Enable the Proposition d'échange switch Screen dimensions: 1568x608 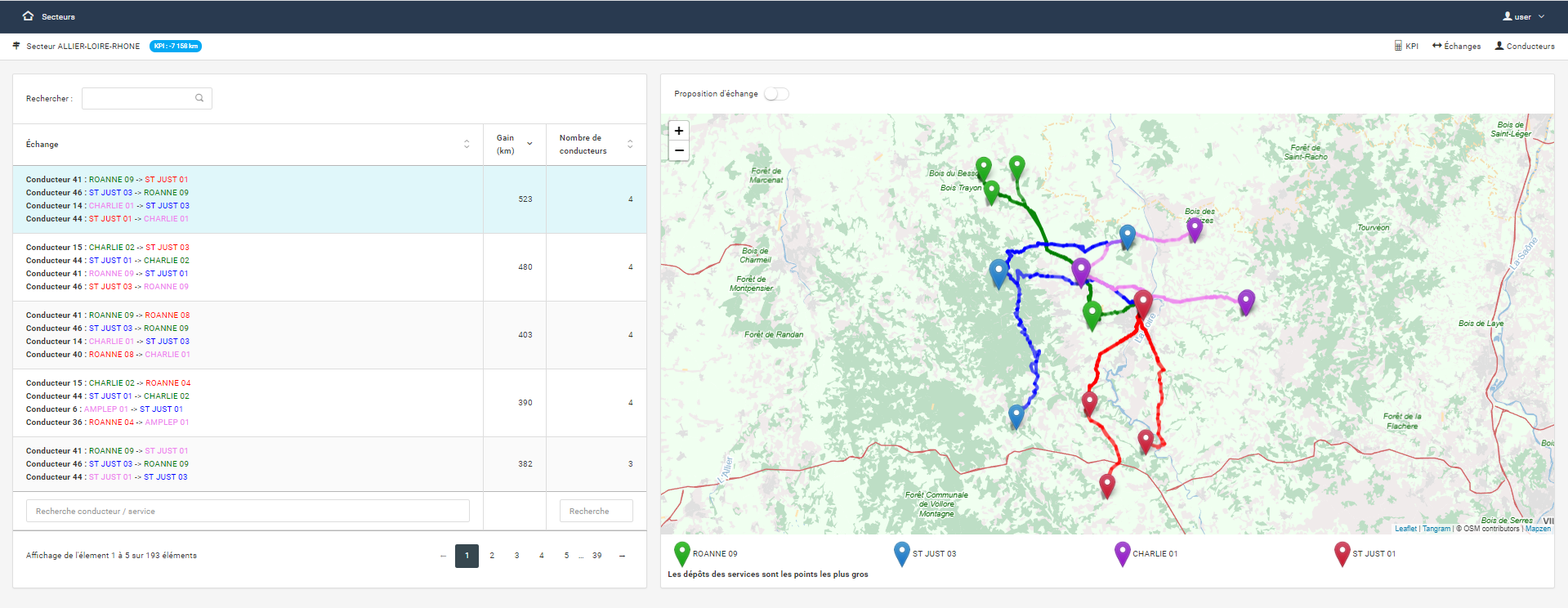tap(776, 94)
